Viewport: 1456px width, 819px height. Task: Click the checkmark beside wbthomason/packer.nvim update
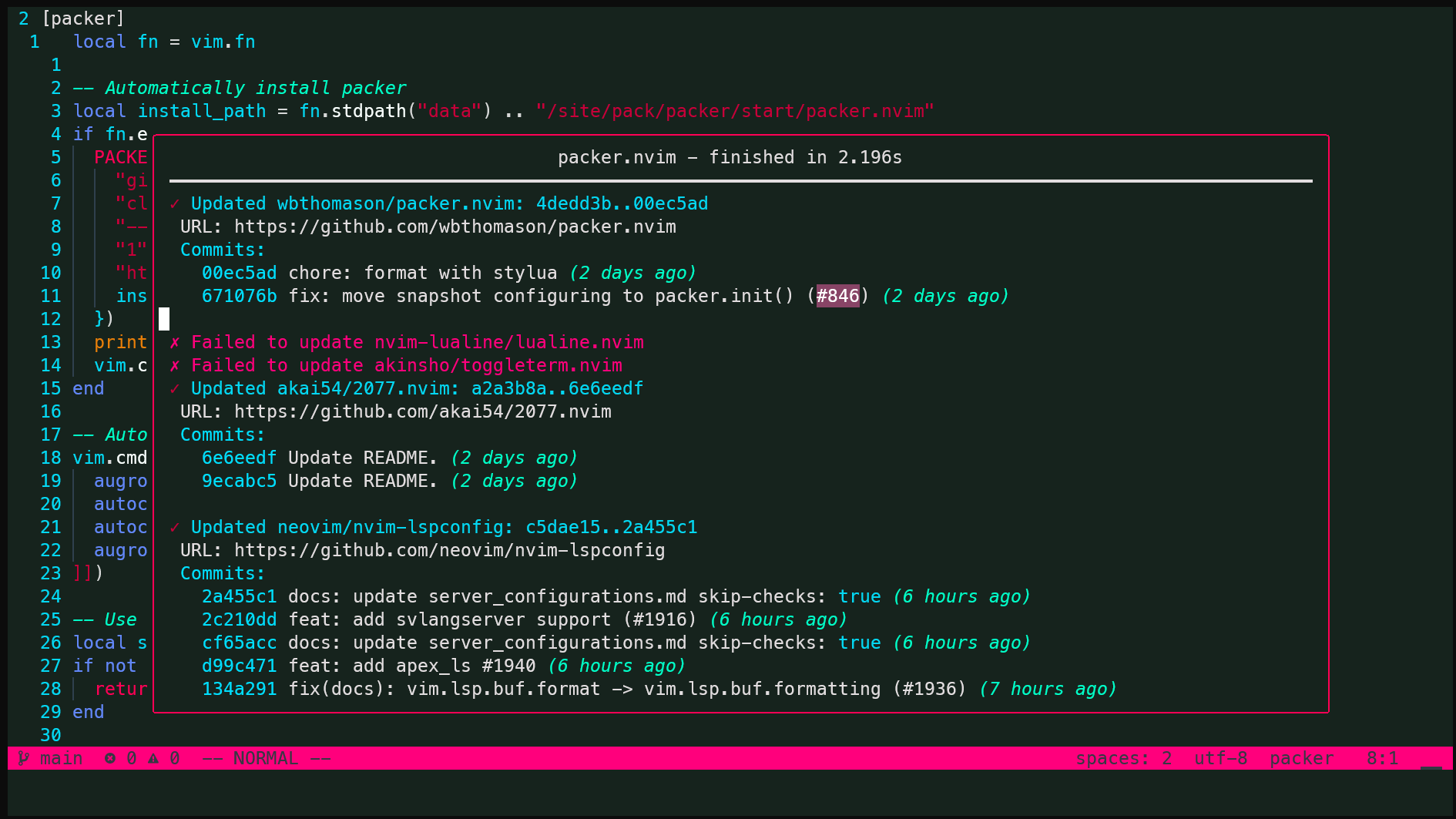pyautogui.click(x=175, y=203)
